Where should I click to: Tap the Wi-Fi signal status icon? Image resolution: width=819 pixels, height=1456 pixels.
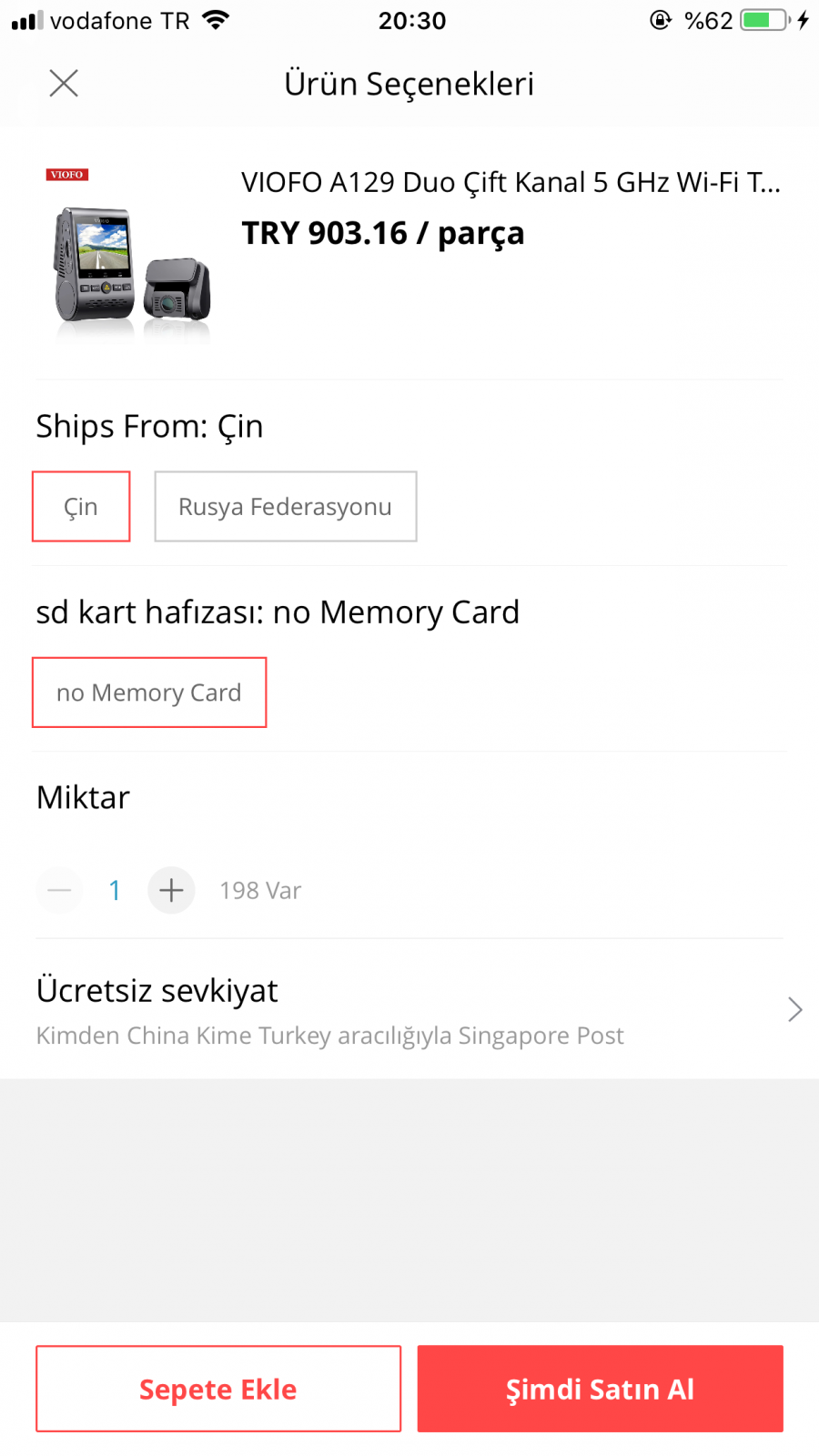click(x=216, y=20)
